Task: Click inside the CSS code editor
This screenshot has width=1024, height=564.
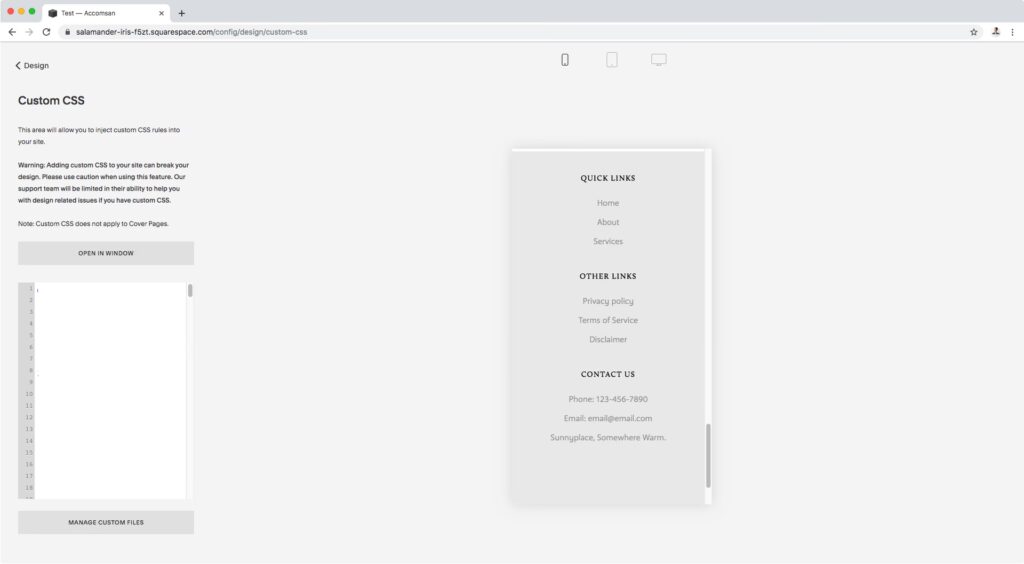Action: coord(110,390)
